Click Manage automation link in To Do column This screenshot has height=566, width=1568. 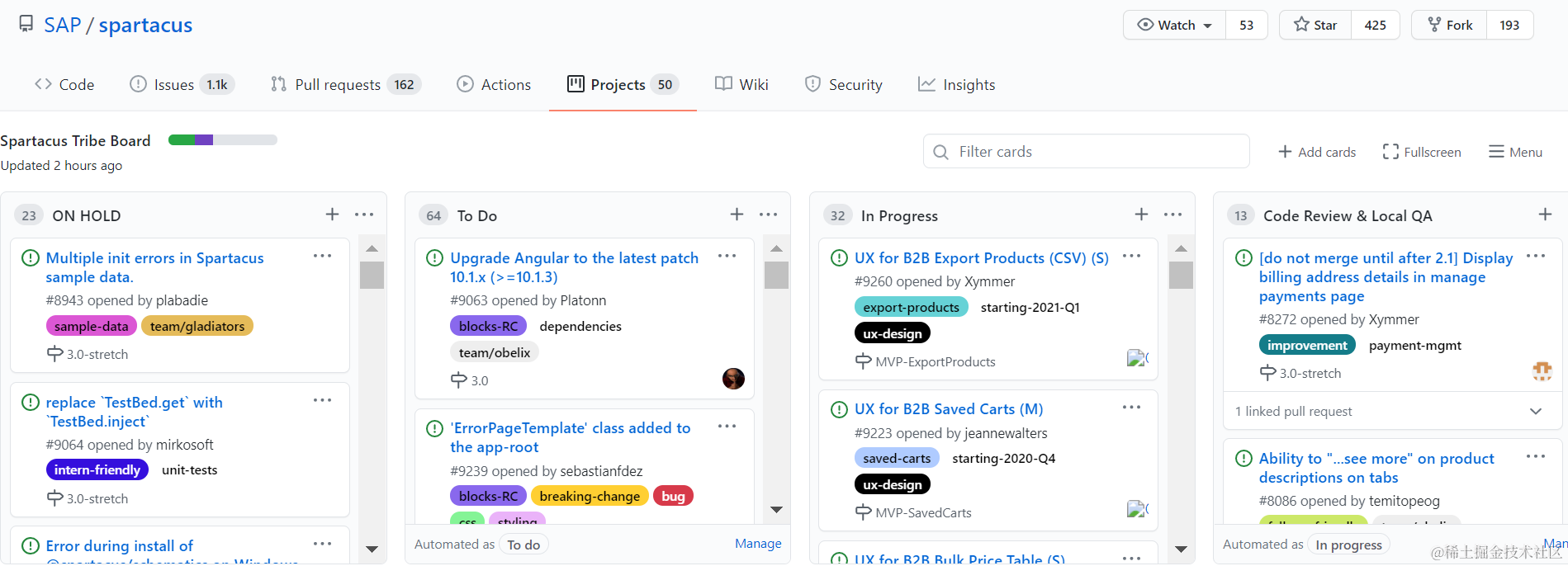pyautogui.click(x=758, y=543)
